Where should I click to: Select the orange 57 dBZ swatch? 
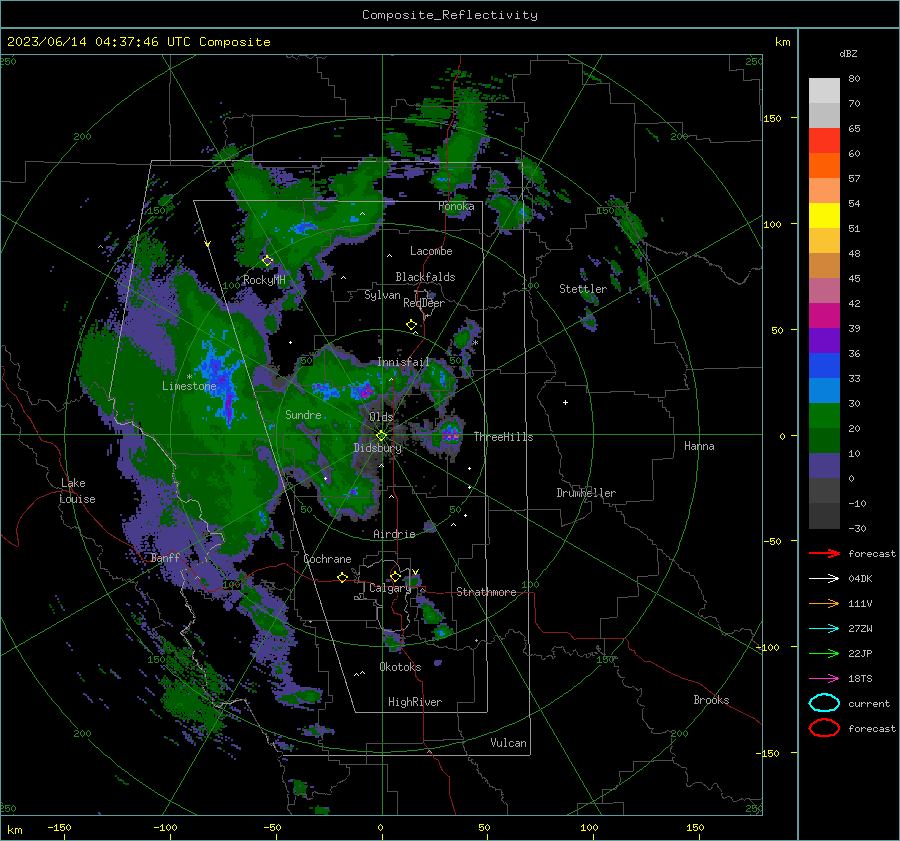(824, 165)
